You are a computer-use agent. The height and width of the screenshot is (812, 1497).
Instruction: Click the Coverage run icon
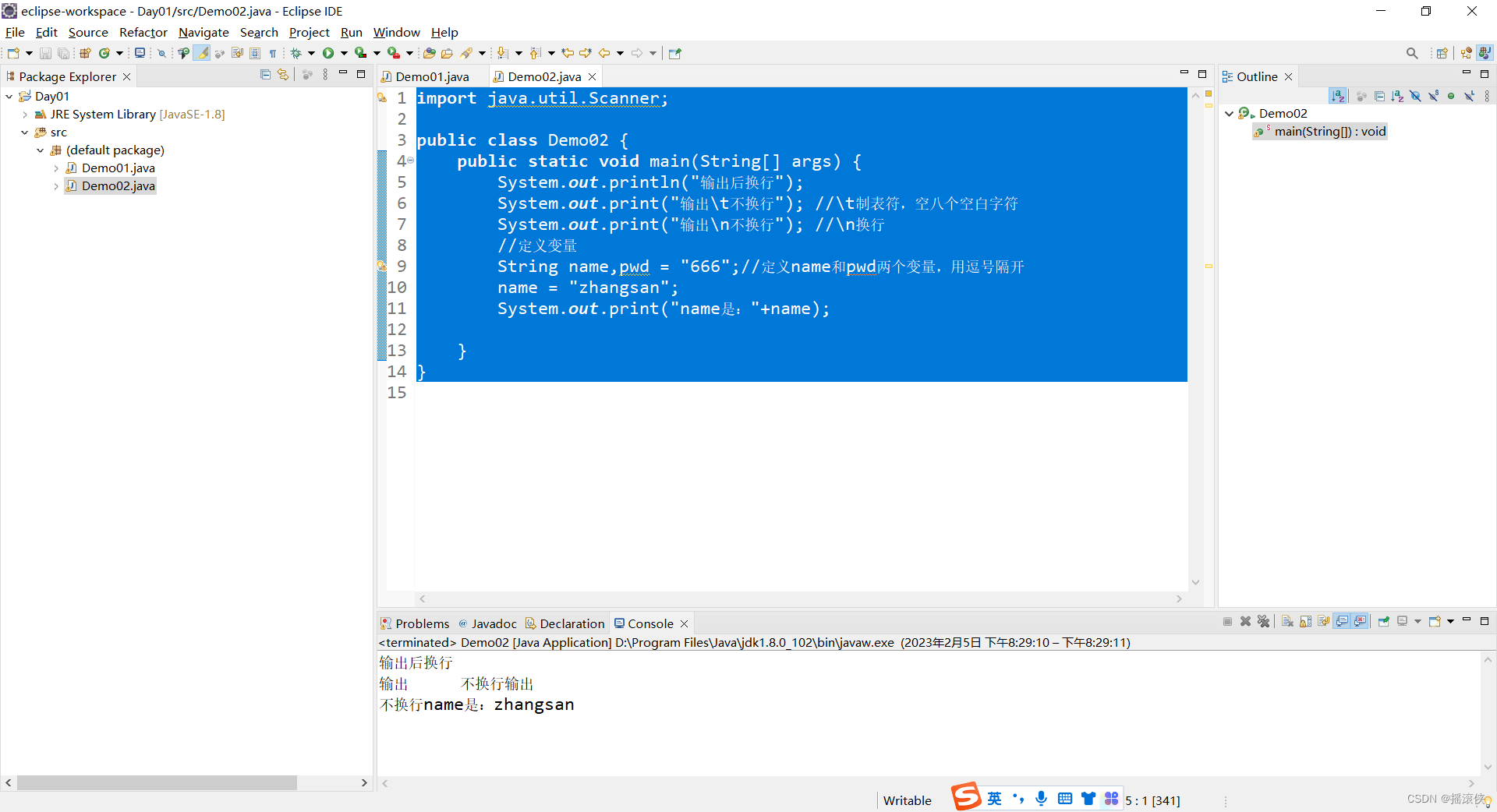360,53
